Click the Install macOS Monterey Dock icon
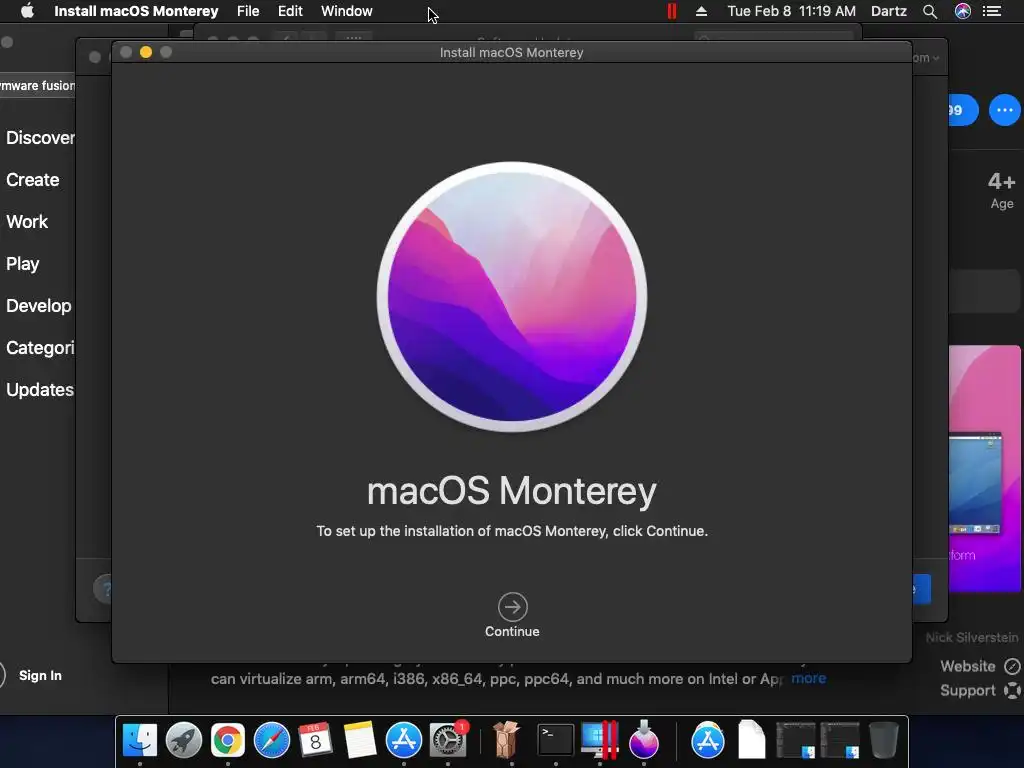Viewport: 1024px width, 768px height. click(644, 740)
